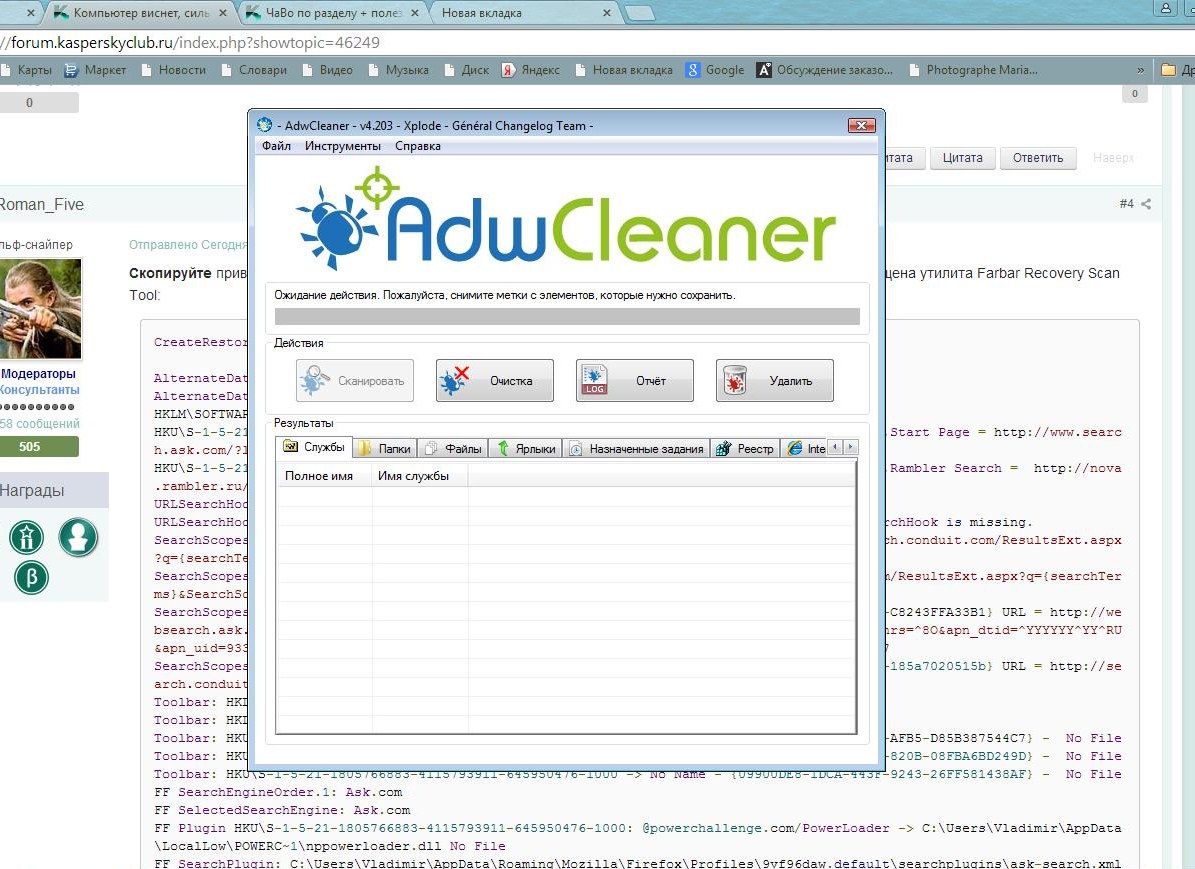Switch to Компьютер виснет browser tab
Image resolution: width=1195 pixels, height=869 pixels.
pyautogui.click(x=140, y=13)
